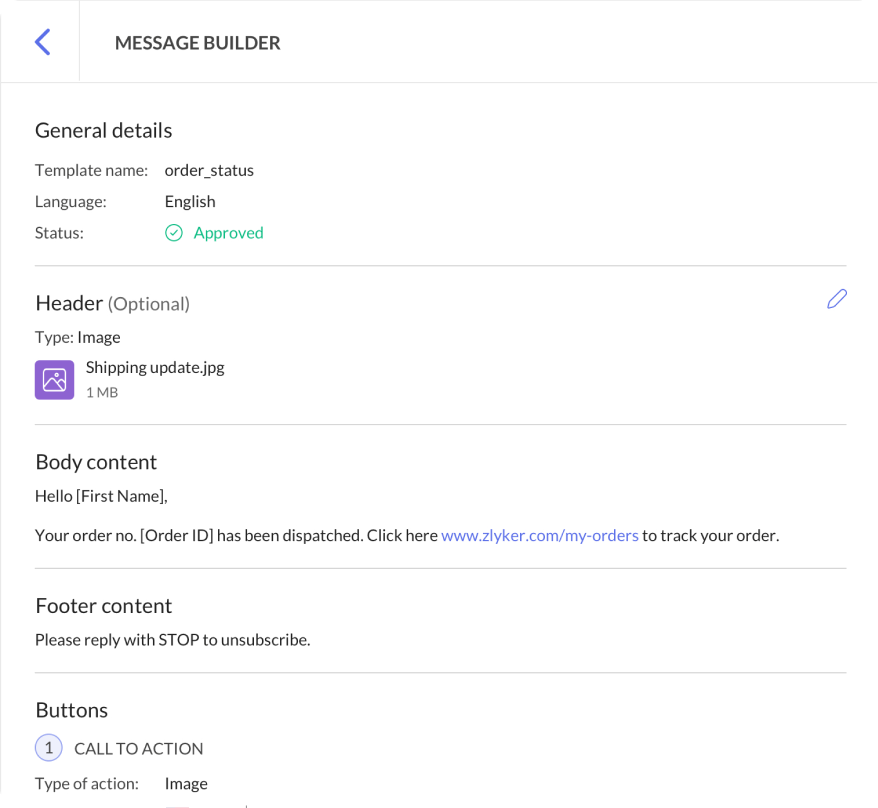Click the Approved status text

tap(228, 233)
